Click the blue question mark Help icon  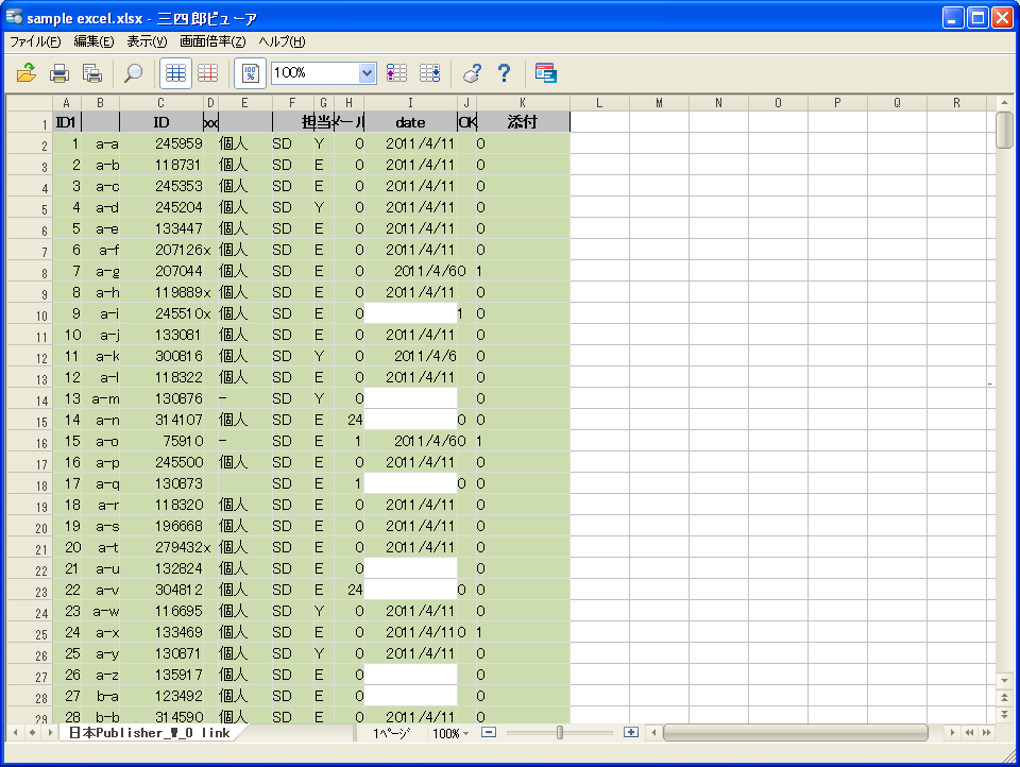pyautogui.click(x=504, y=73)
